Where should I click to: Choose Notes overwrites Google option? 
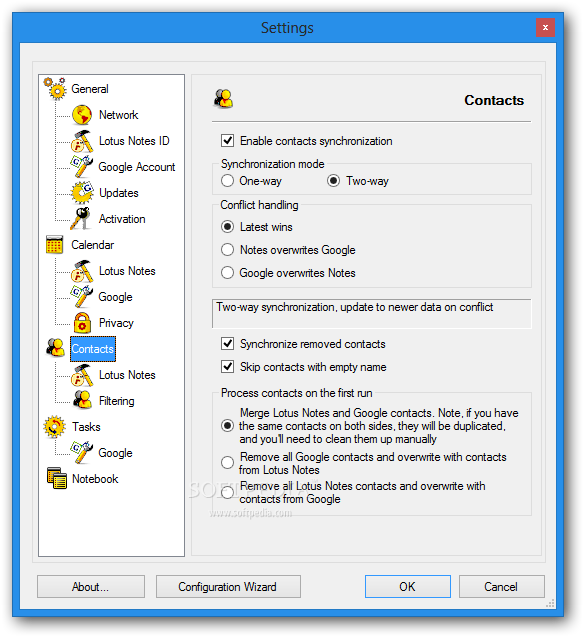pyautogui.click(x=227, y=249)
